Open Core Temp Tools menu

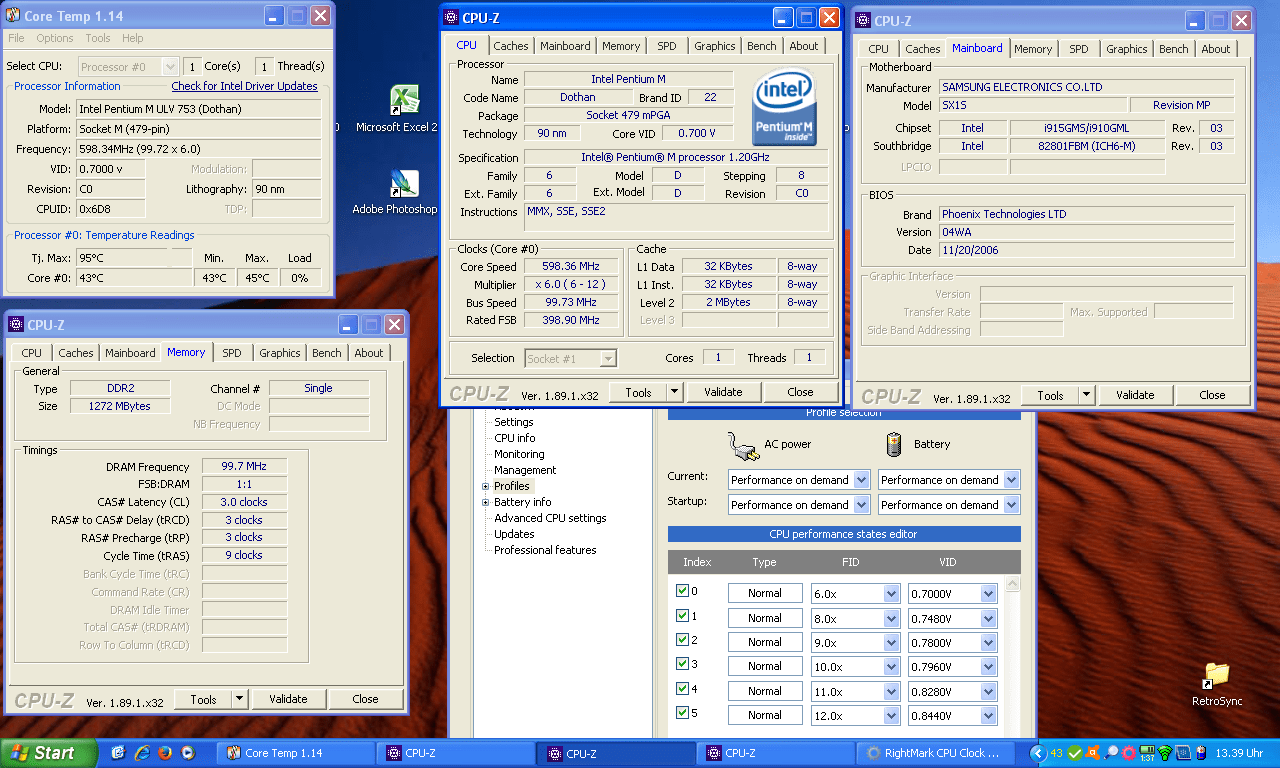tap(98, 38)
